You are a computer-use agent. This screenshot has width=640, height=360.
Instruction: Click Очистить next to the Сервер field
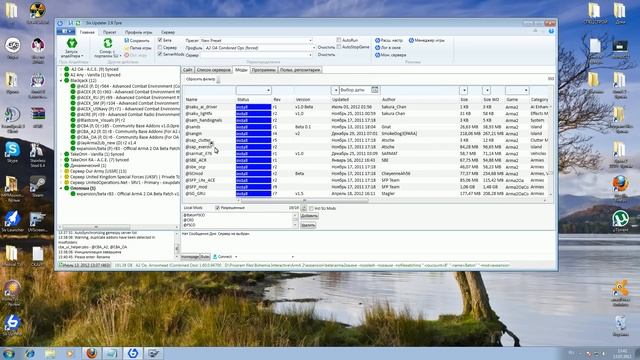[x=326, y=54]
